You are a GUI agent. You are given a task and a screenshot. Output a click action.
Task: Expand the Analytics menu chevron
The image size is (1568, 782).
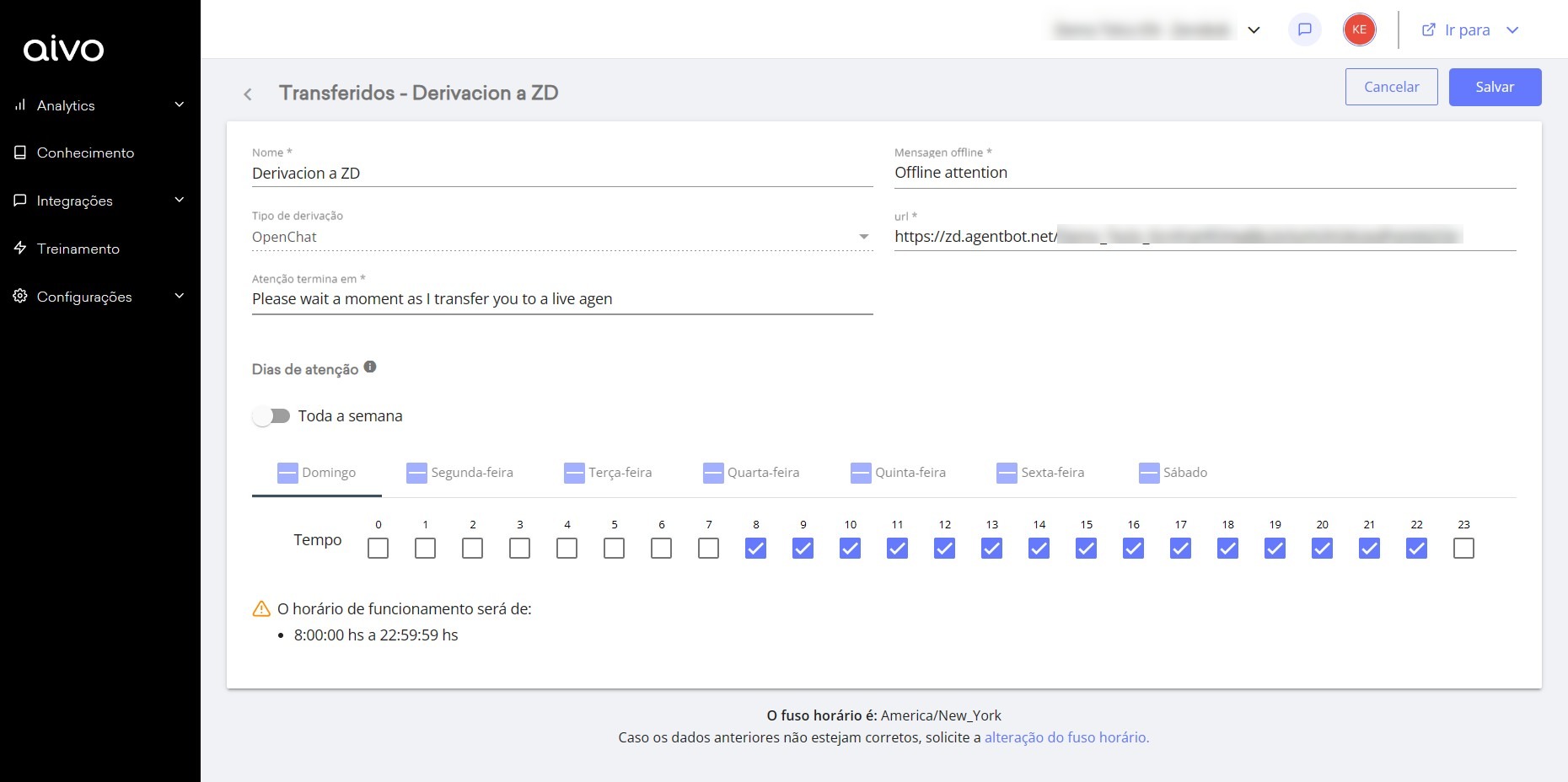point(179,104)
